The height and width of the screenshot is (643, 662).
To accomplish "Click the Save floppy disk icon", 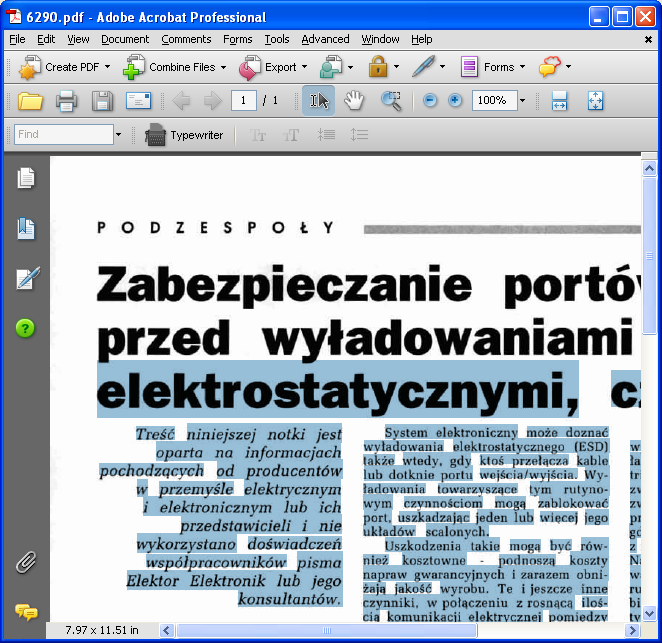I will 102,101.
